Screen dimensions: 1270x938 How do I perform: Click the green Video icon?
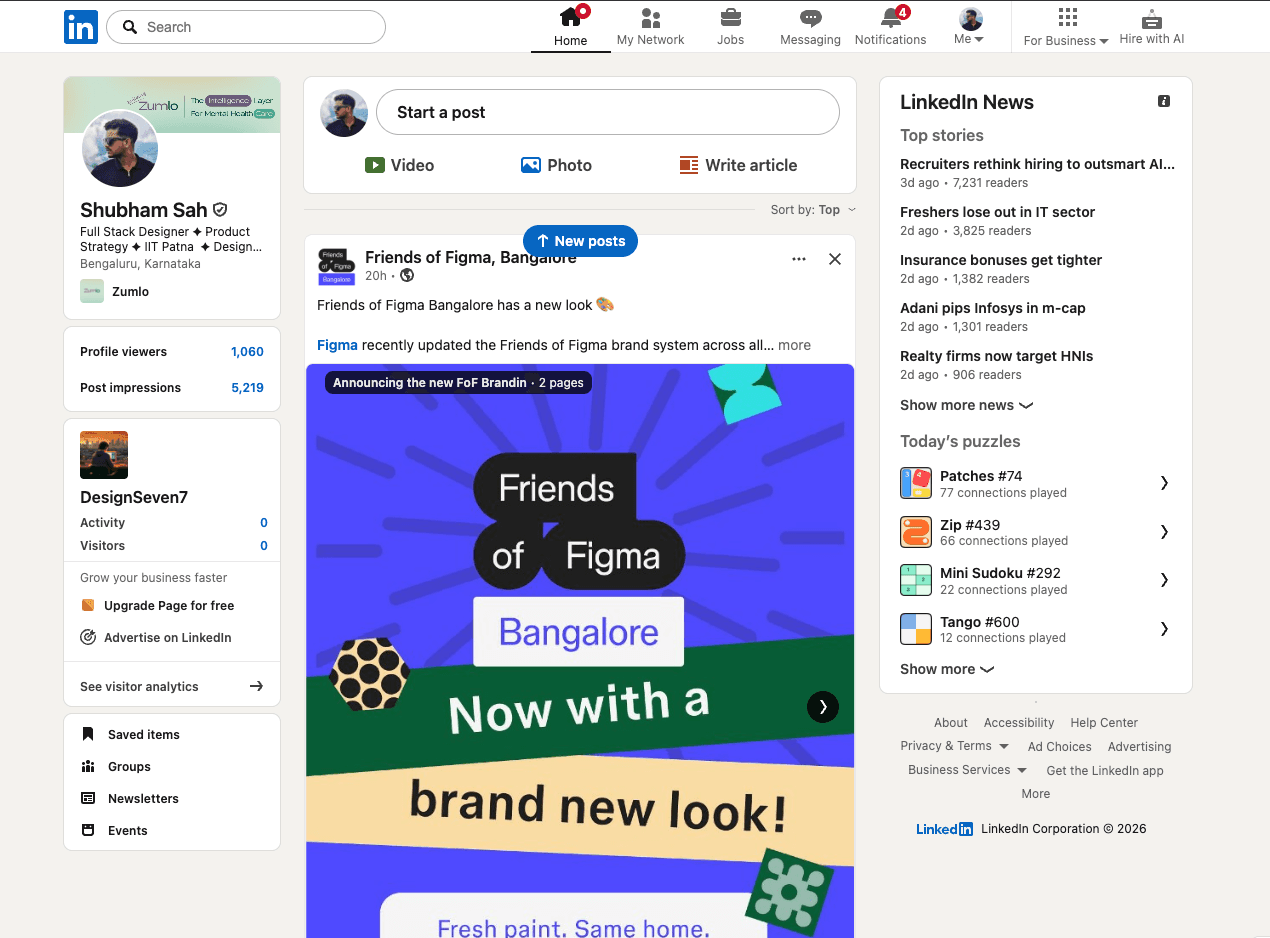(x=375, y=165)
